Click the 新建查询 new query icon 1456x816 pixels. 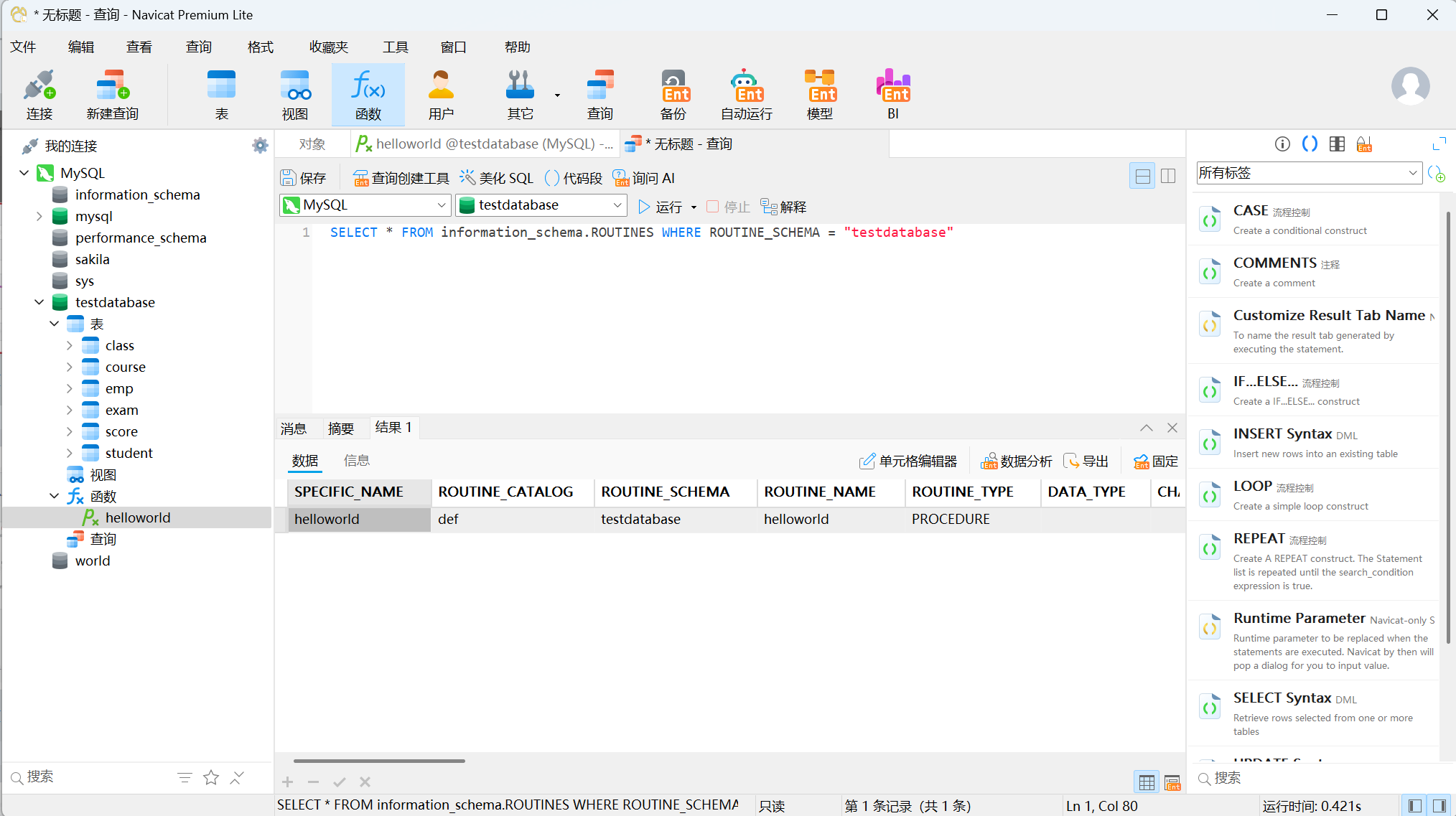[112, 85]
